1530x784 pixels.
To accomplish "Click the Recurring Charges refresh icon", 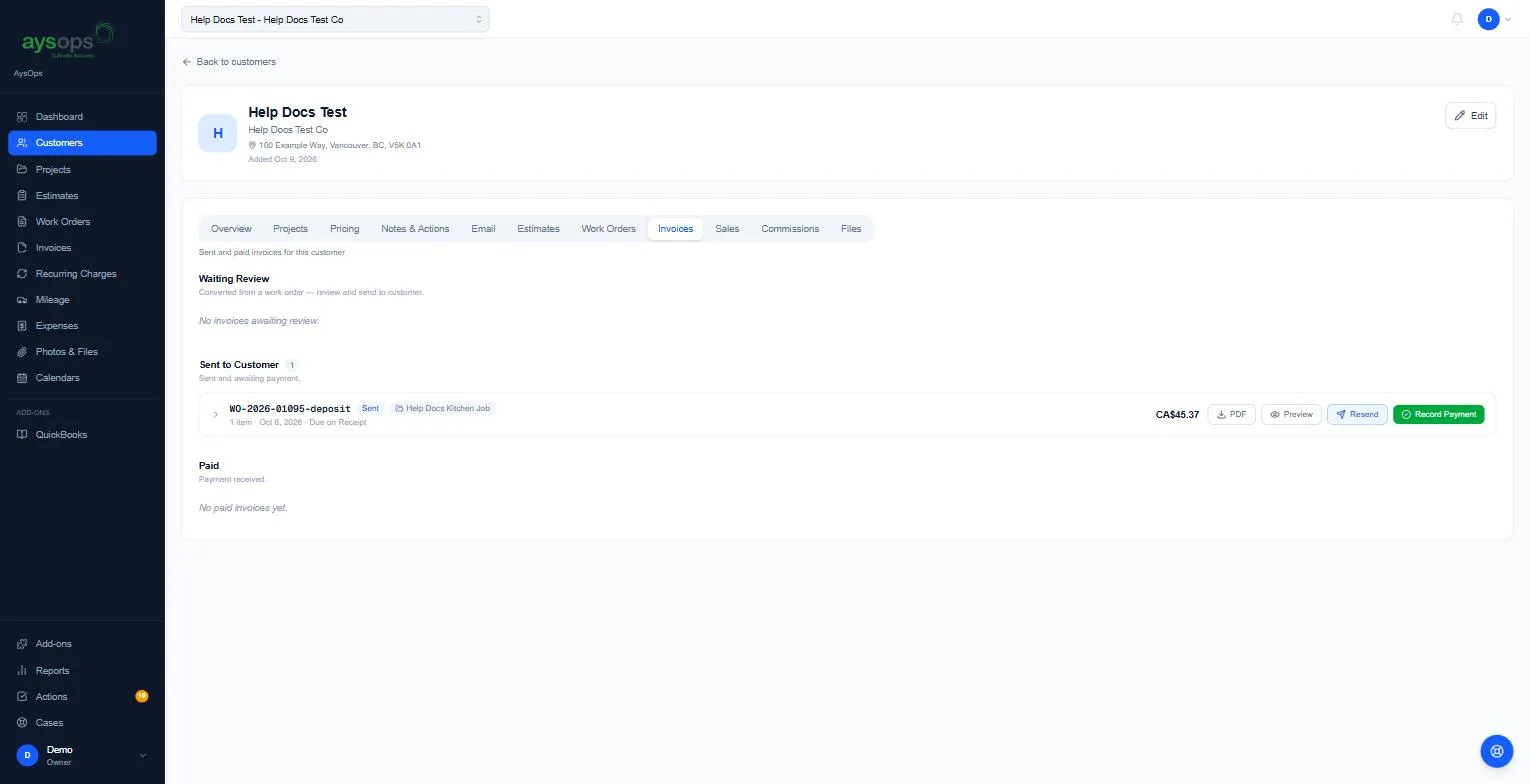I will click(x=22, y=274).
